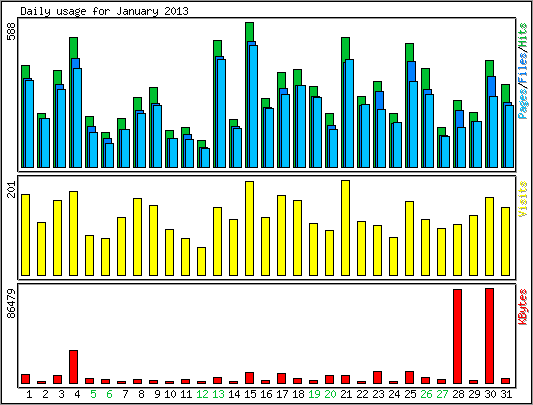533x405 pixels.
Task: Click the green hits bar for day 13
Action: click(x=218, y=48)
